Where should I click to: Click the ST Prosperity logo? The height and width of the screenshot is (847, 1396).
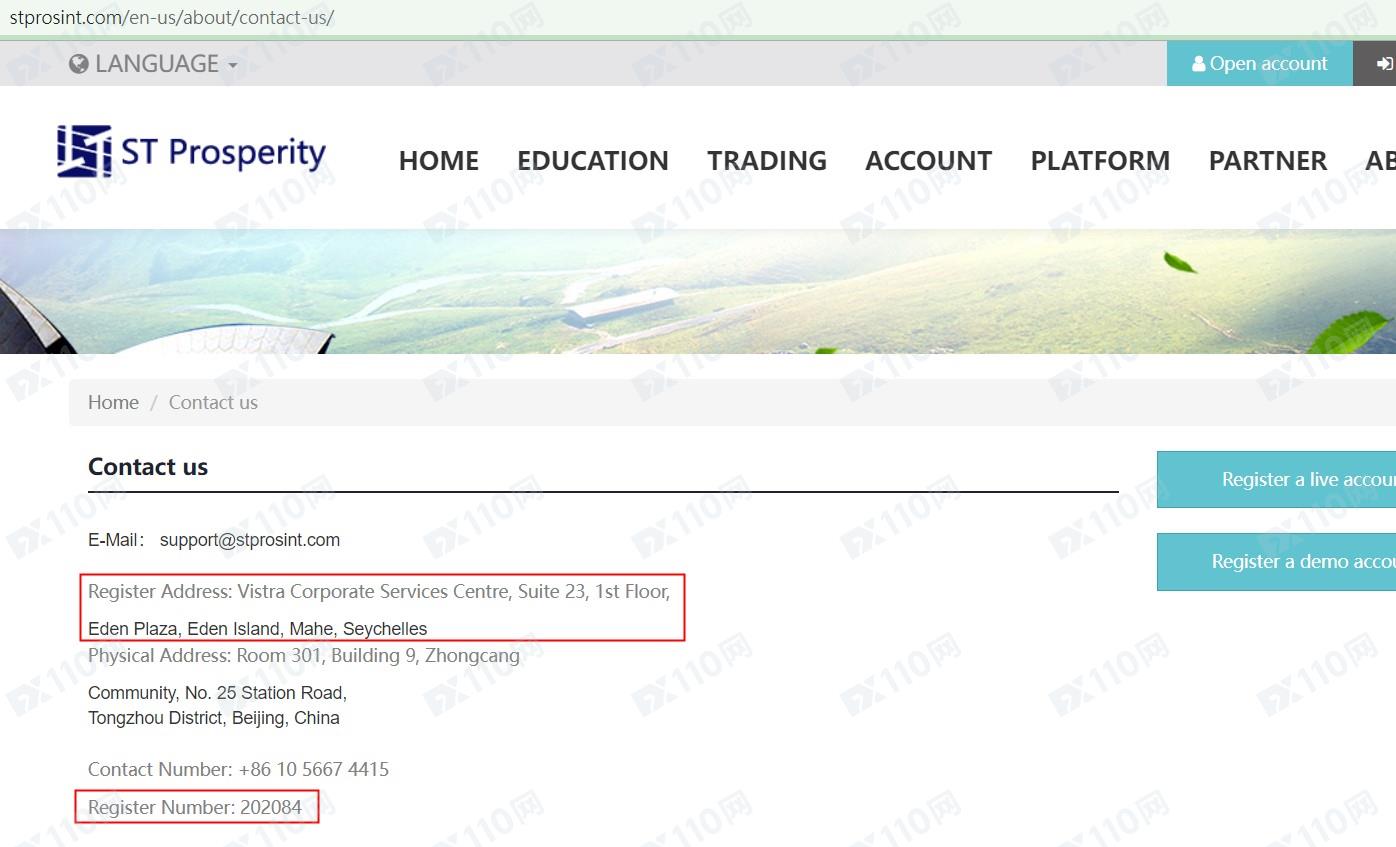[x=191, y=152]
